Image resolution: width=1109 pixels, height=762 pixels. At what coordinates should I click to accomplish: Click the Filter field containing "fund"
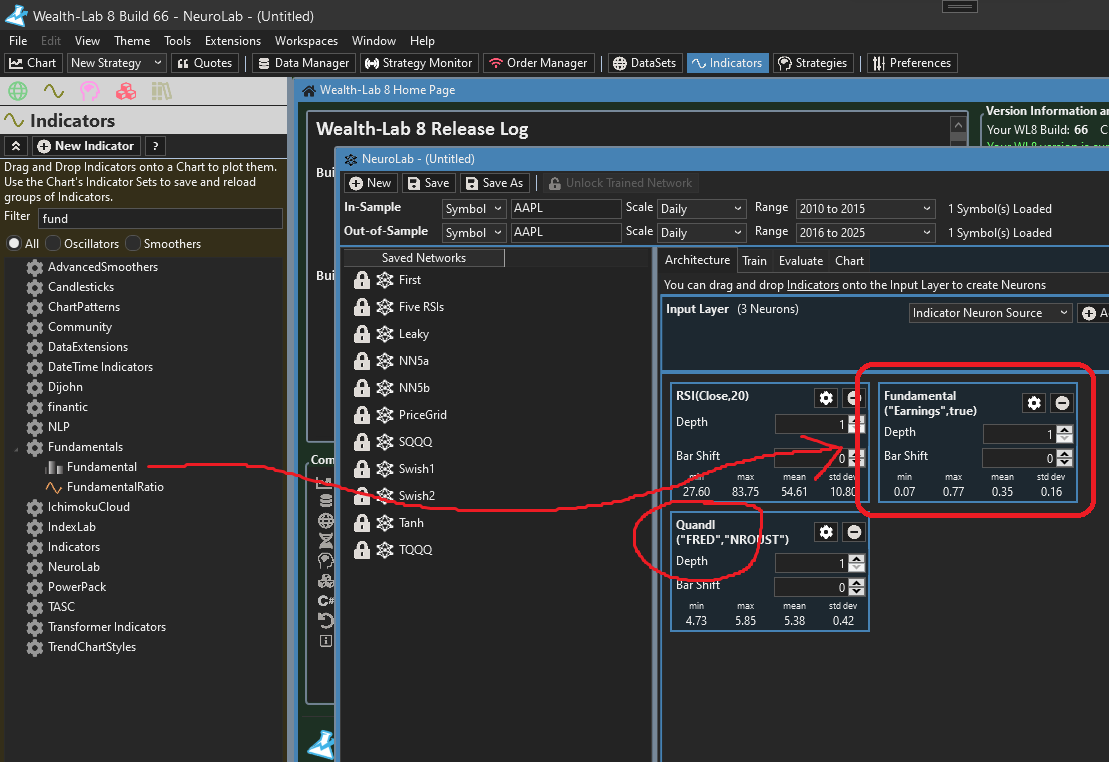[160, 219]
